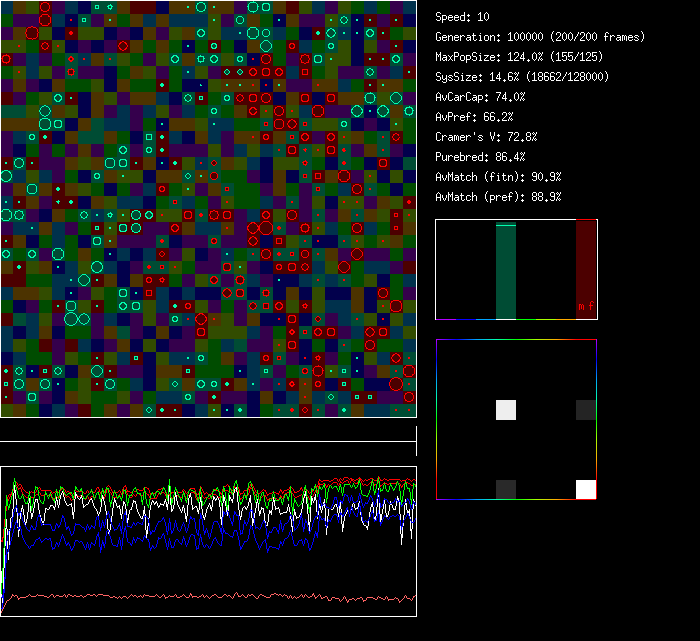Click the AvMatch (pref): 88.9% line

498,197
